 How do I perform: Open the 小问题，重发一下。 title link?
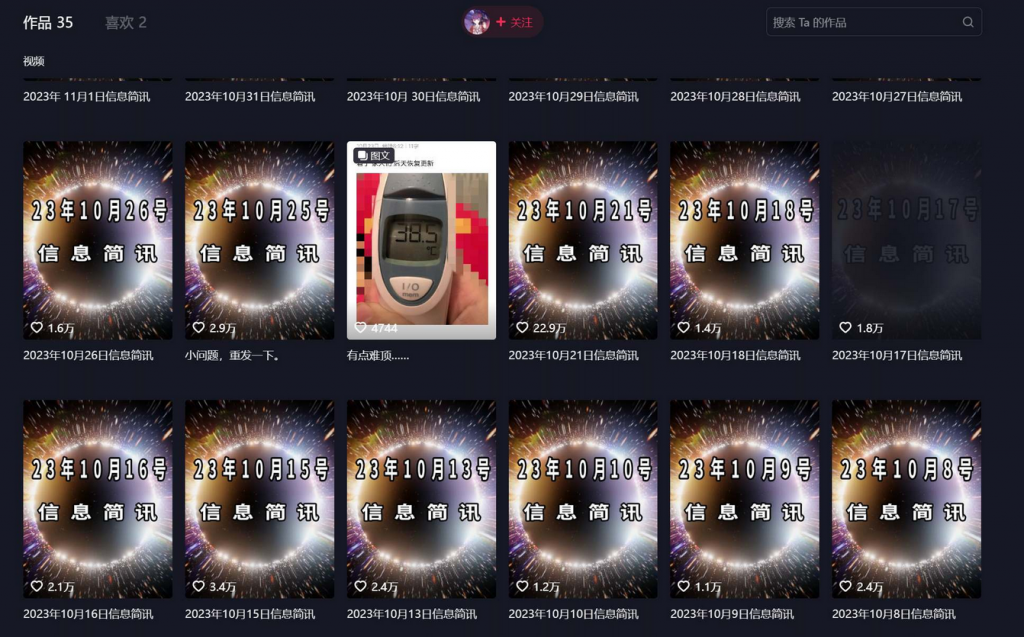coord(232,355)
